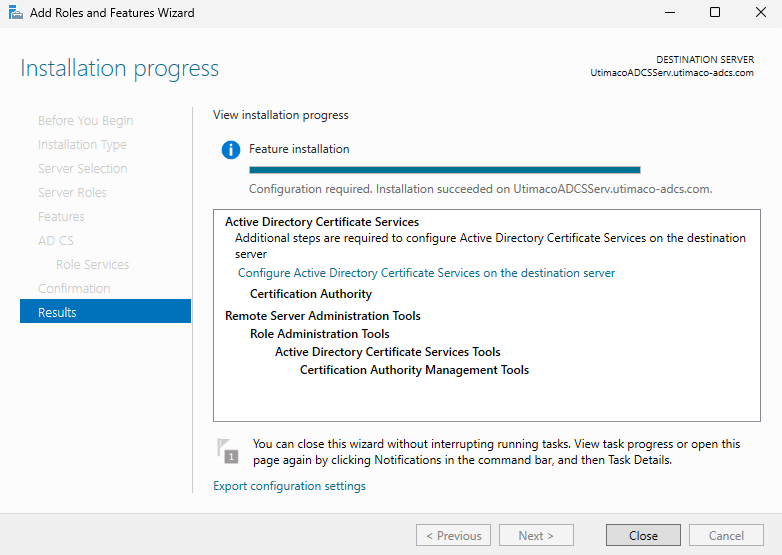Select the Remote Server Administration Tools entry
The height and width of the screenshot is (555, 782).
[322, 316]
